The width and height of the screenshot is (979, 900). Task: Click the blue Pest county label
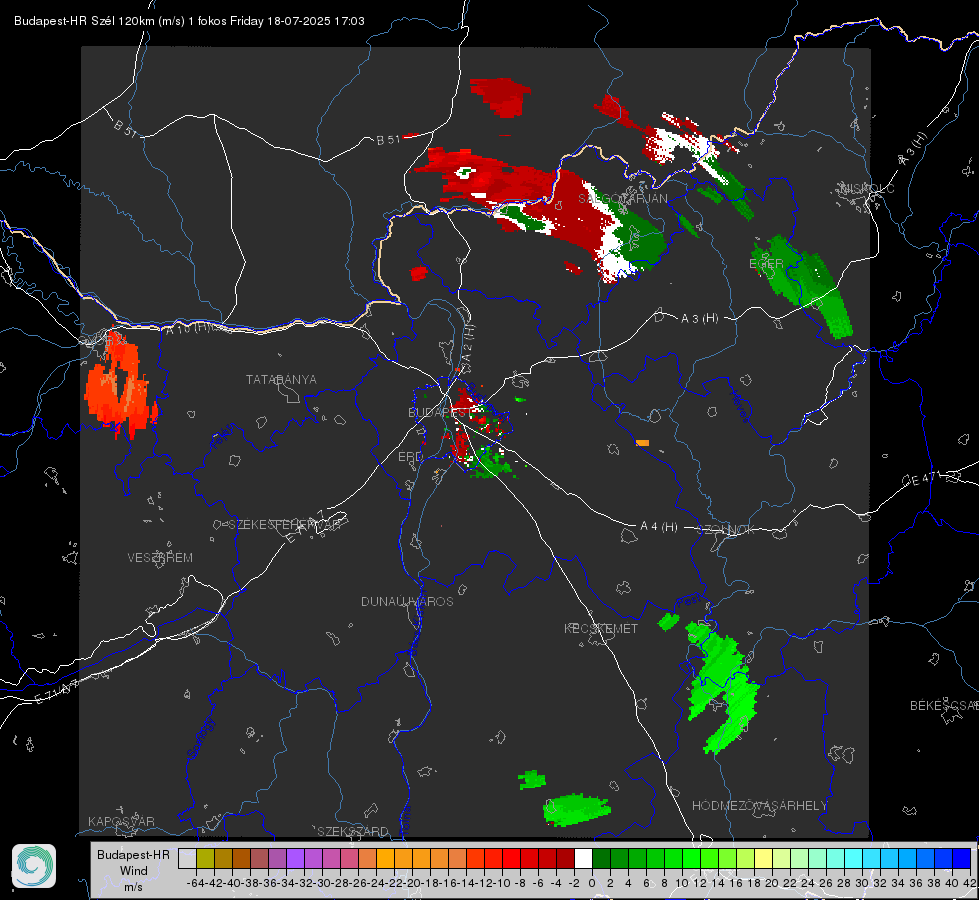coord(689,602)
